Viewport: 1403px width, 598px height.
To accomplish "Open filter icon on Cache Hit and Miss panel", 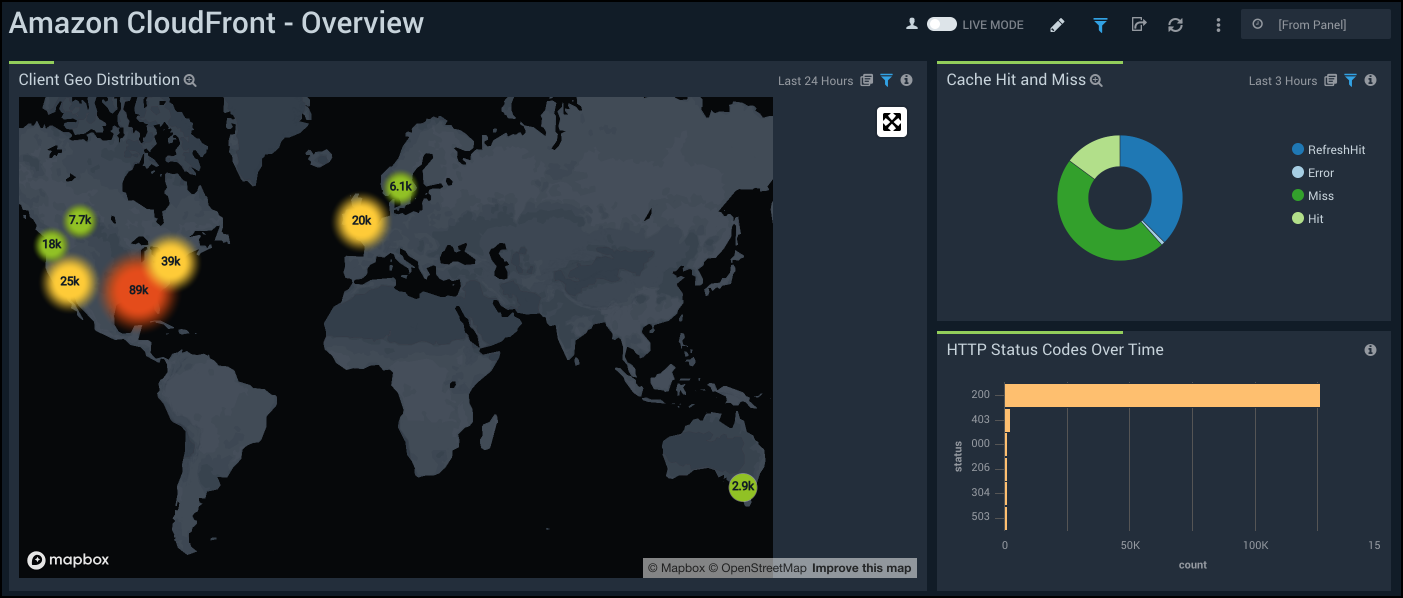I will point(1350,81).
